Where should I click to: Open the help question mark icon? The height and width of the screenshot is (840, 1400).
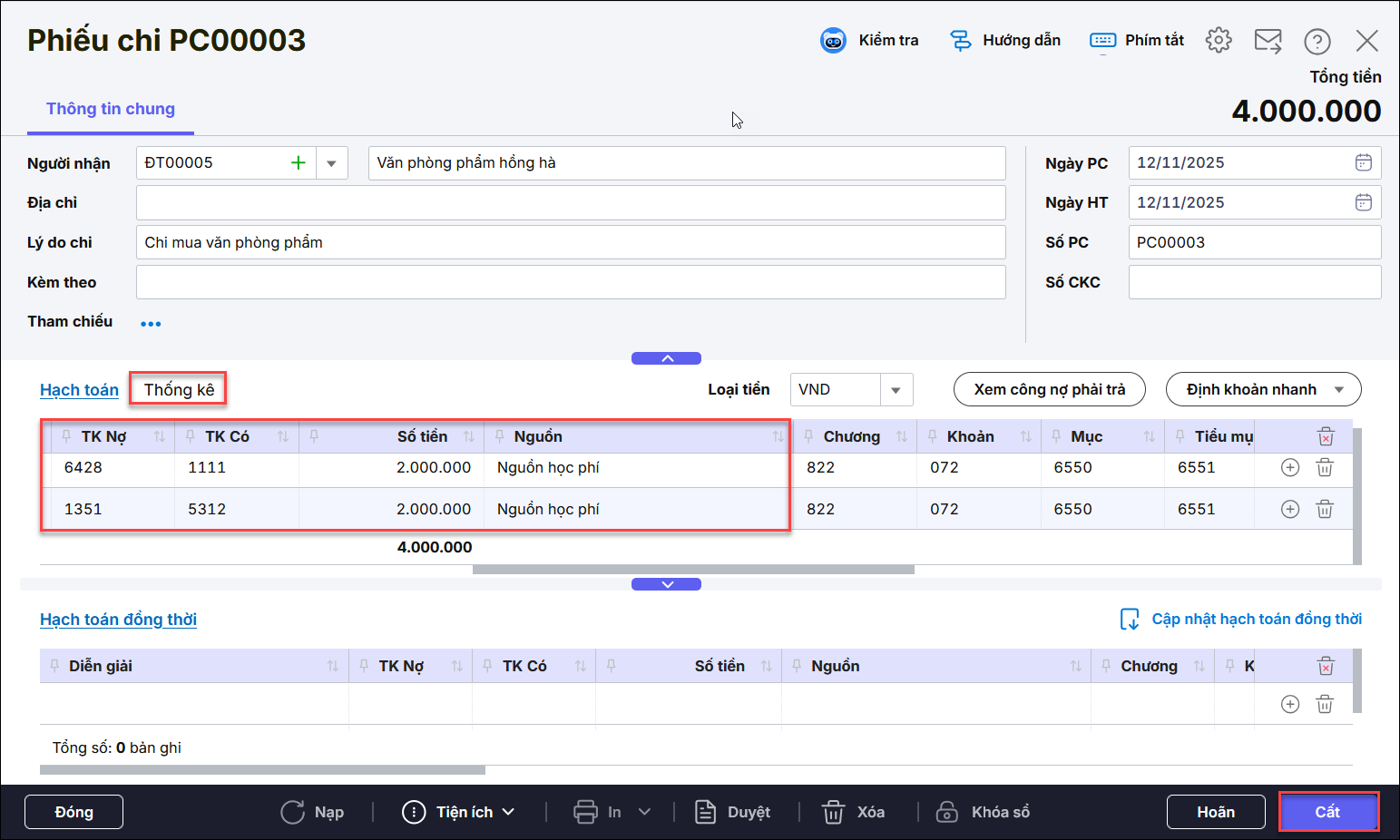click(x=1317, y=41)
